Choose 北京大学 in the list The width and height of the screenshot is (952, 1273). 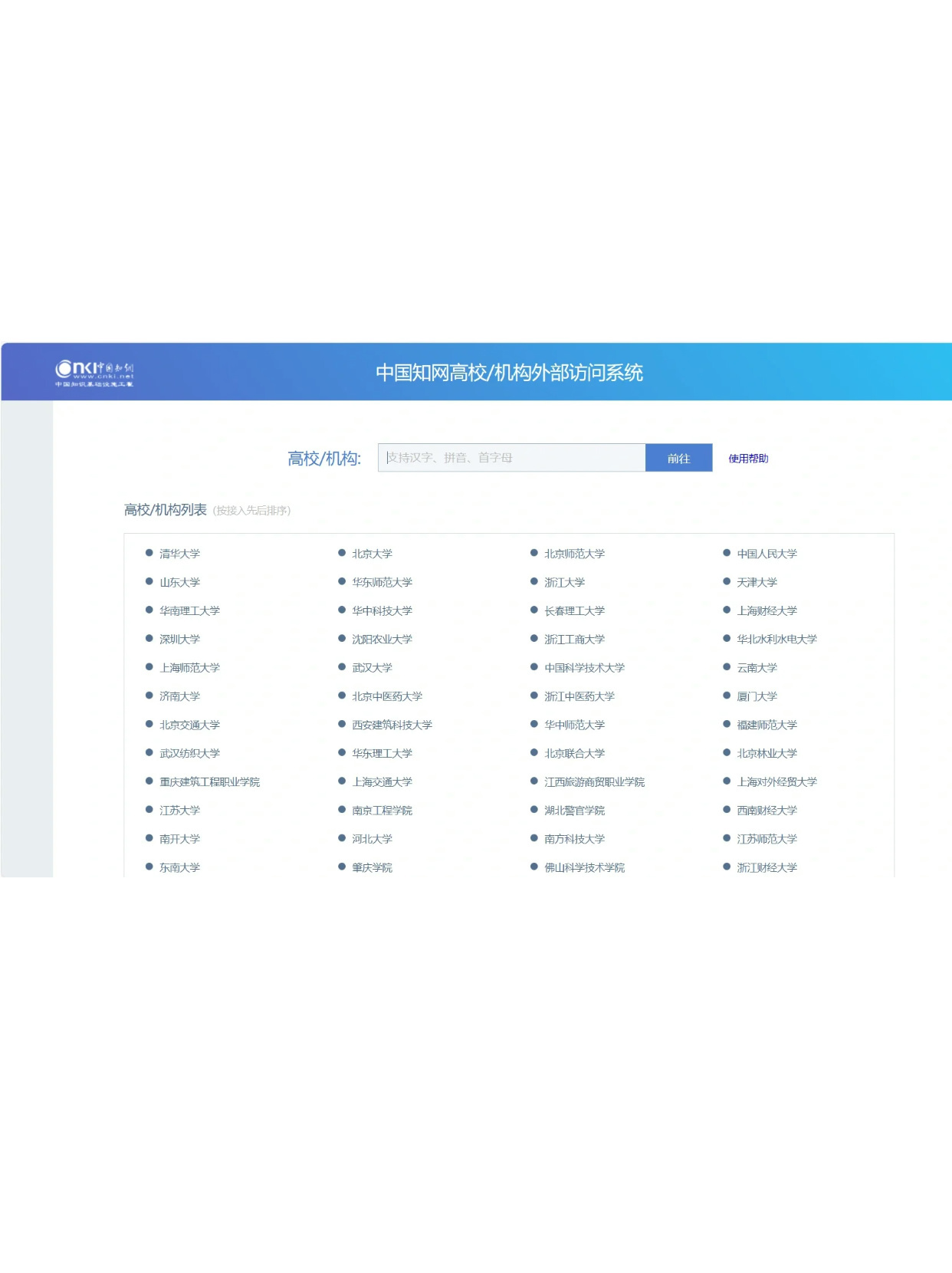[x=372, y=554]
